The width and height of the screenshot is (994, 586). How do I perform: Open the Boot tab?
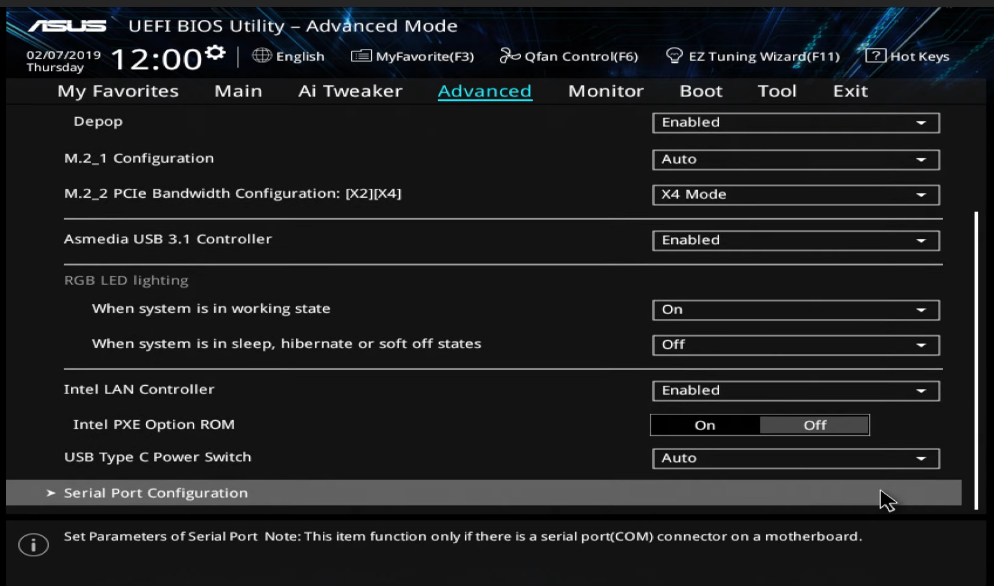700,91
